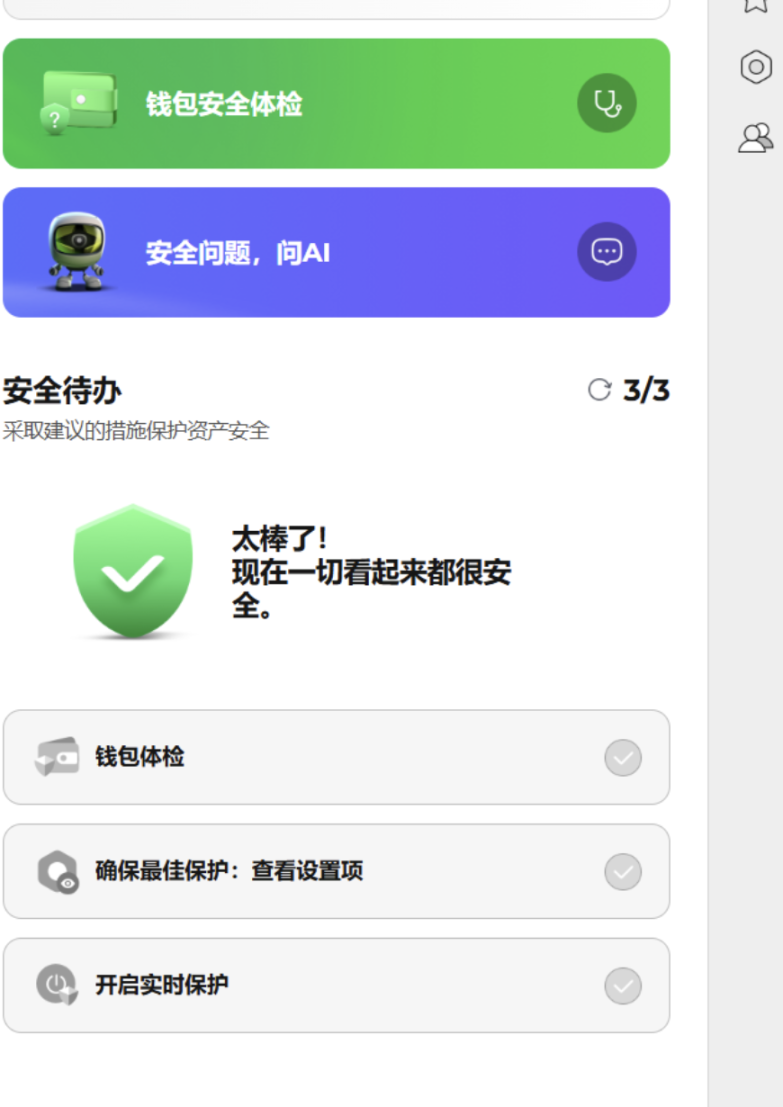The image size is (783, 1107).
Task: Click the bookmark icon at the sidebar top
Action: click(755, 4)
